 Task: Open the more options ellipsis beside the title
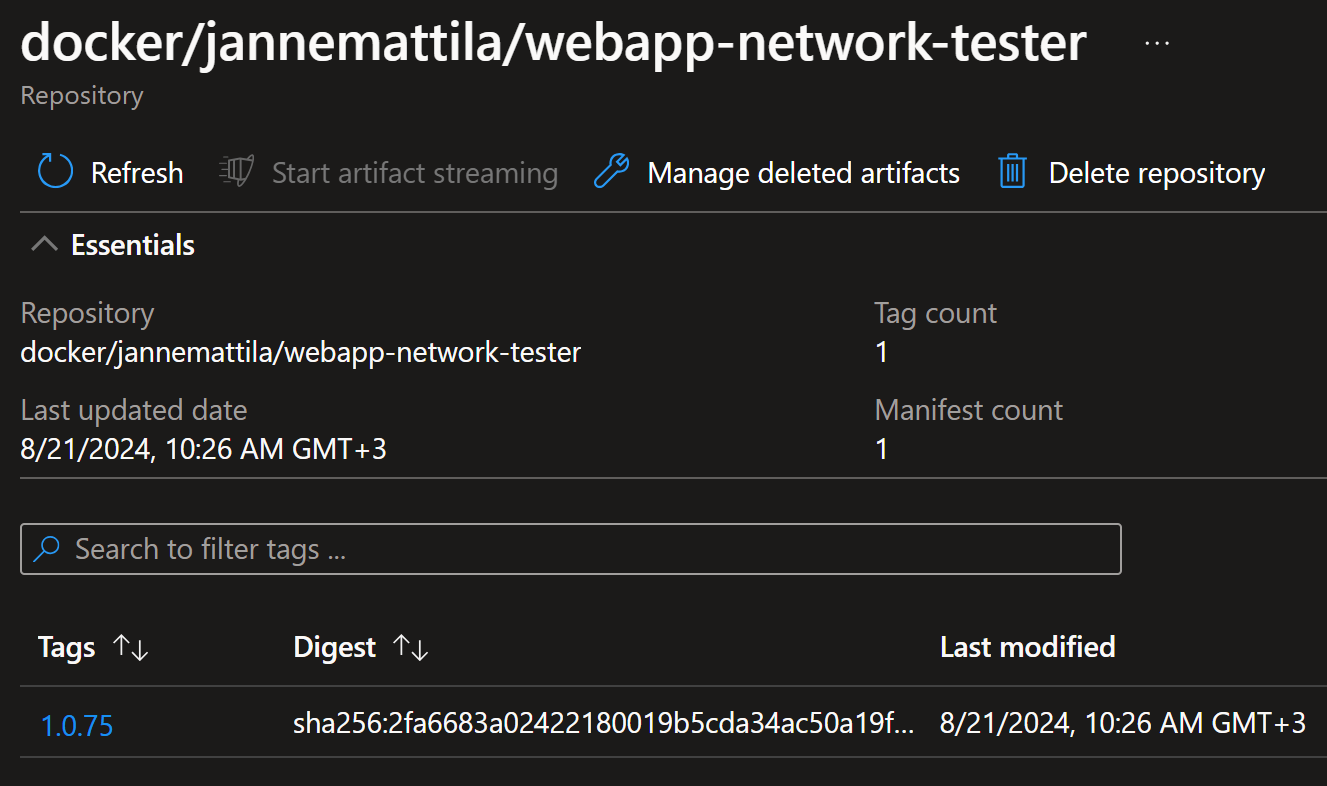(1157, 44)
